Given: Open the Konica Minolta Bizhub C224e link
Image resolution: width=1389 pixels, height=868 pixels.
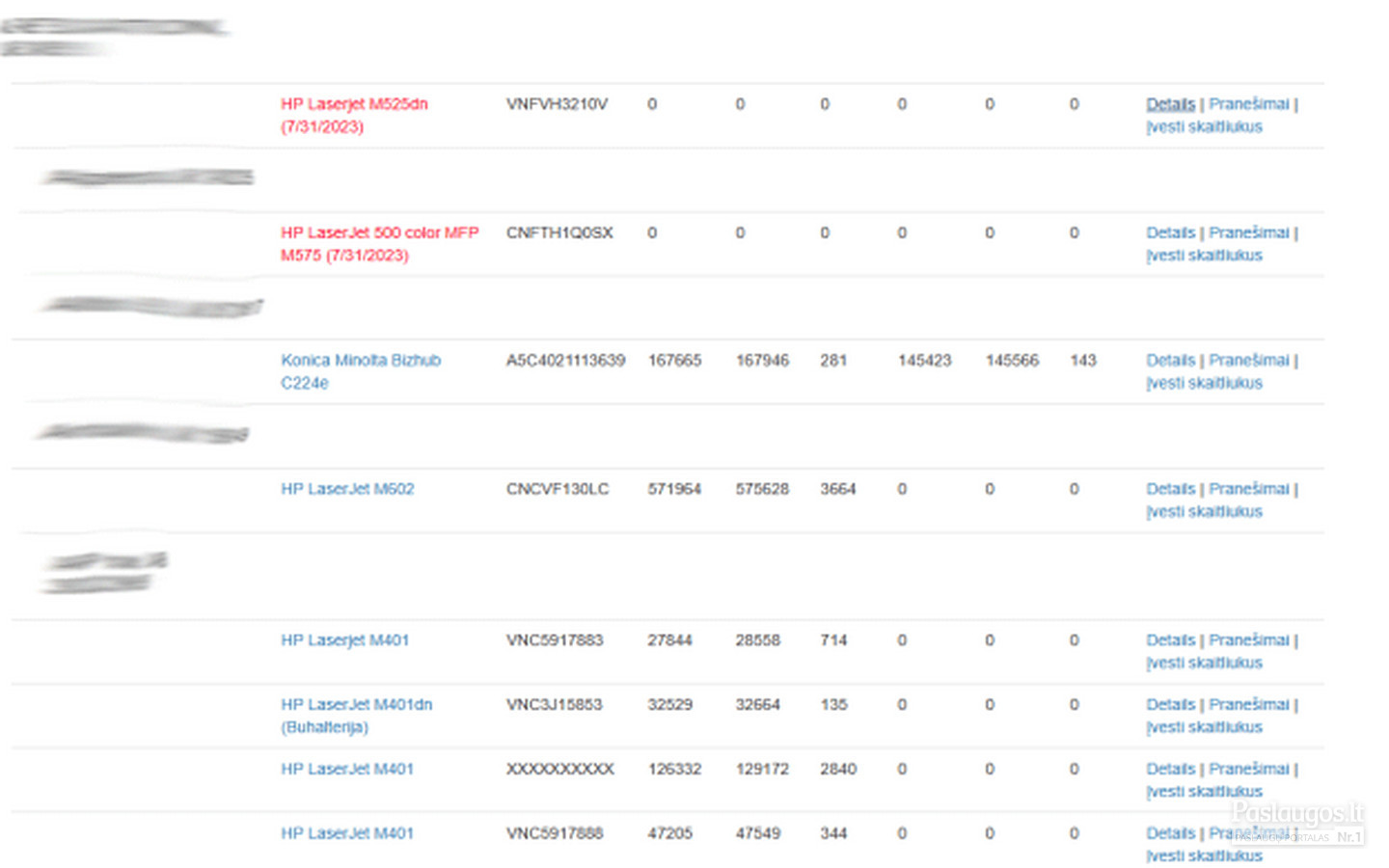Looking at the screenshot, I should [361, 371].
